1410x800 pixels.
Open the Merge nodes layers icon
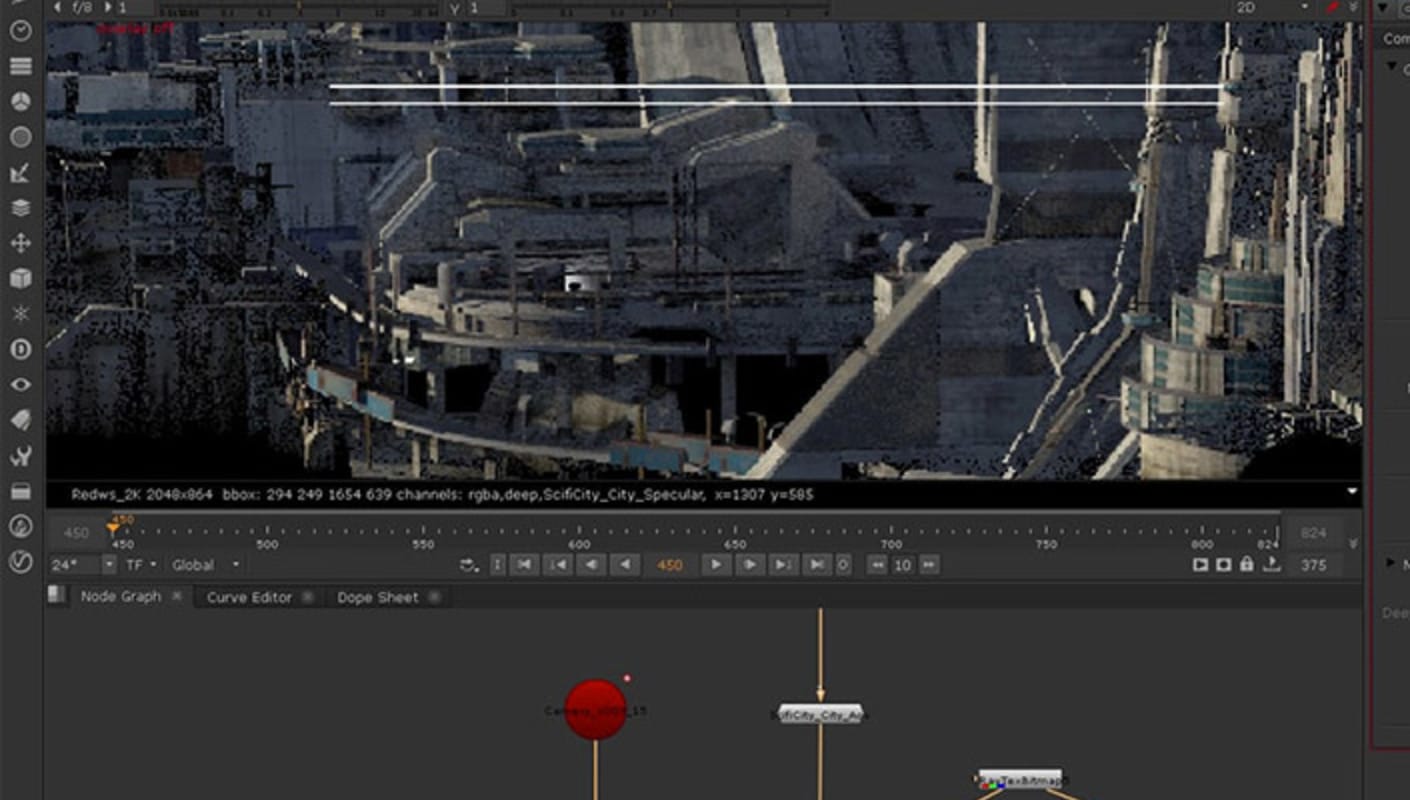pos(20,208)
